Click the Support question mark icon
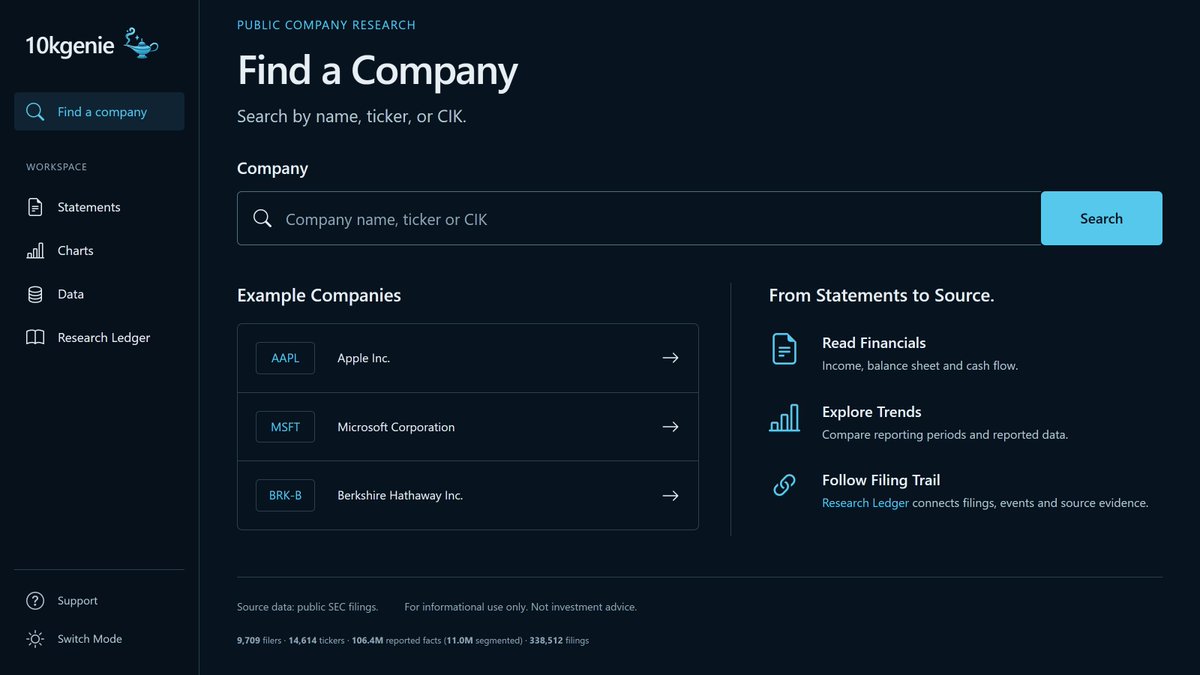This screenshot has width=1200, height=675. pyautogui.click(x=35, y=601)
